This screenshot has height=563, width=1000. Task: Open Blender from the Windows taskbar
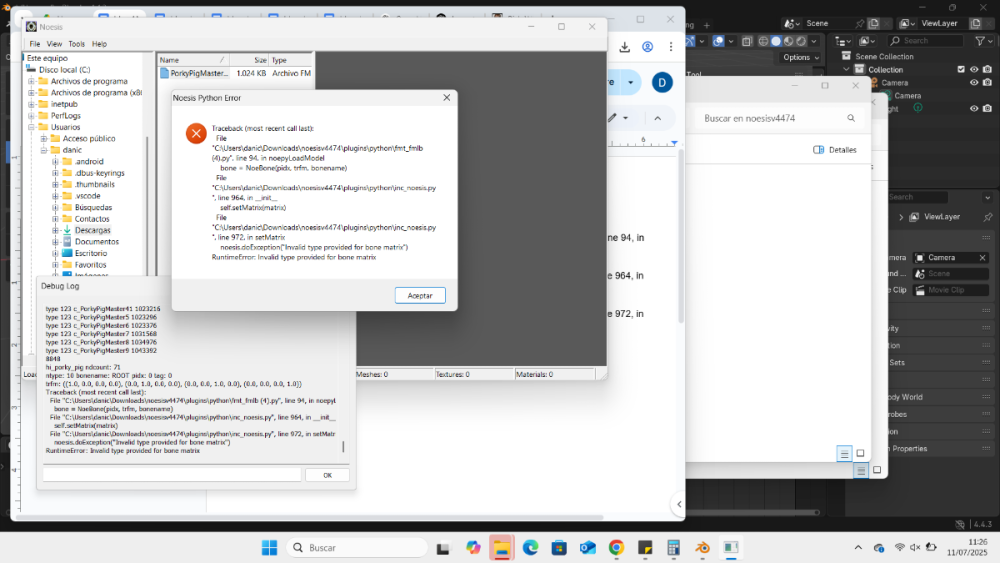coord(703,548)
